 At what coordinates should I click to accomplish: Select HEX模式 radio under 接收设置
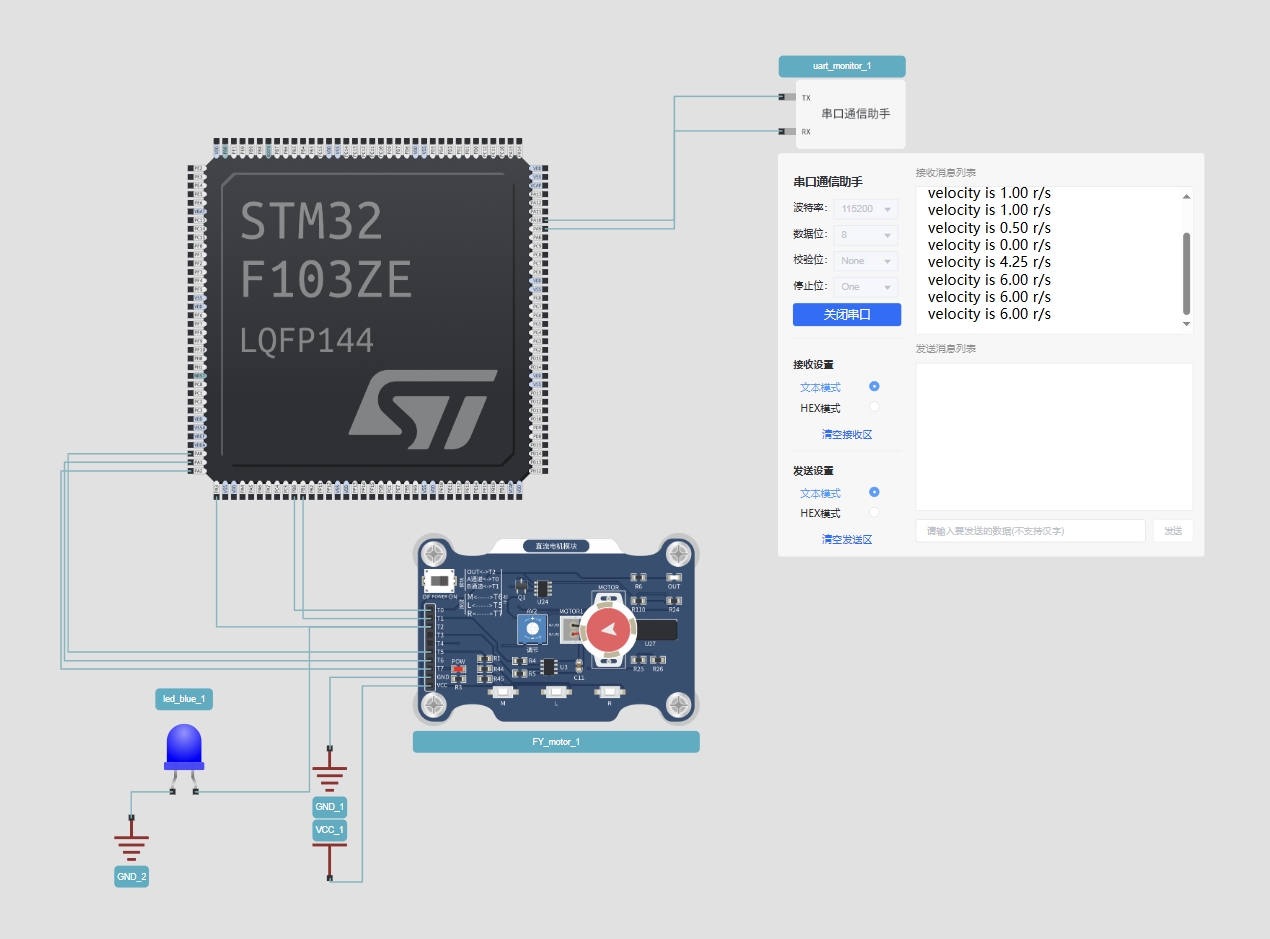[x=874, y=407]
